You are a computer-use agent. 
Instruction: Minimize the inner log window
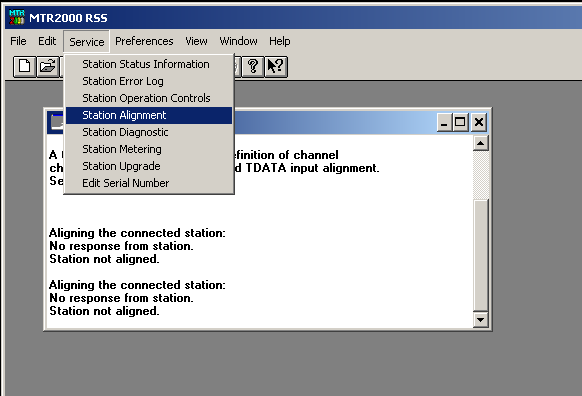[x=444, y=122]
